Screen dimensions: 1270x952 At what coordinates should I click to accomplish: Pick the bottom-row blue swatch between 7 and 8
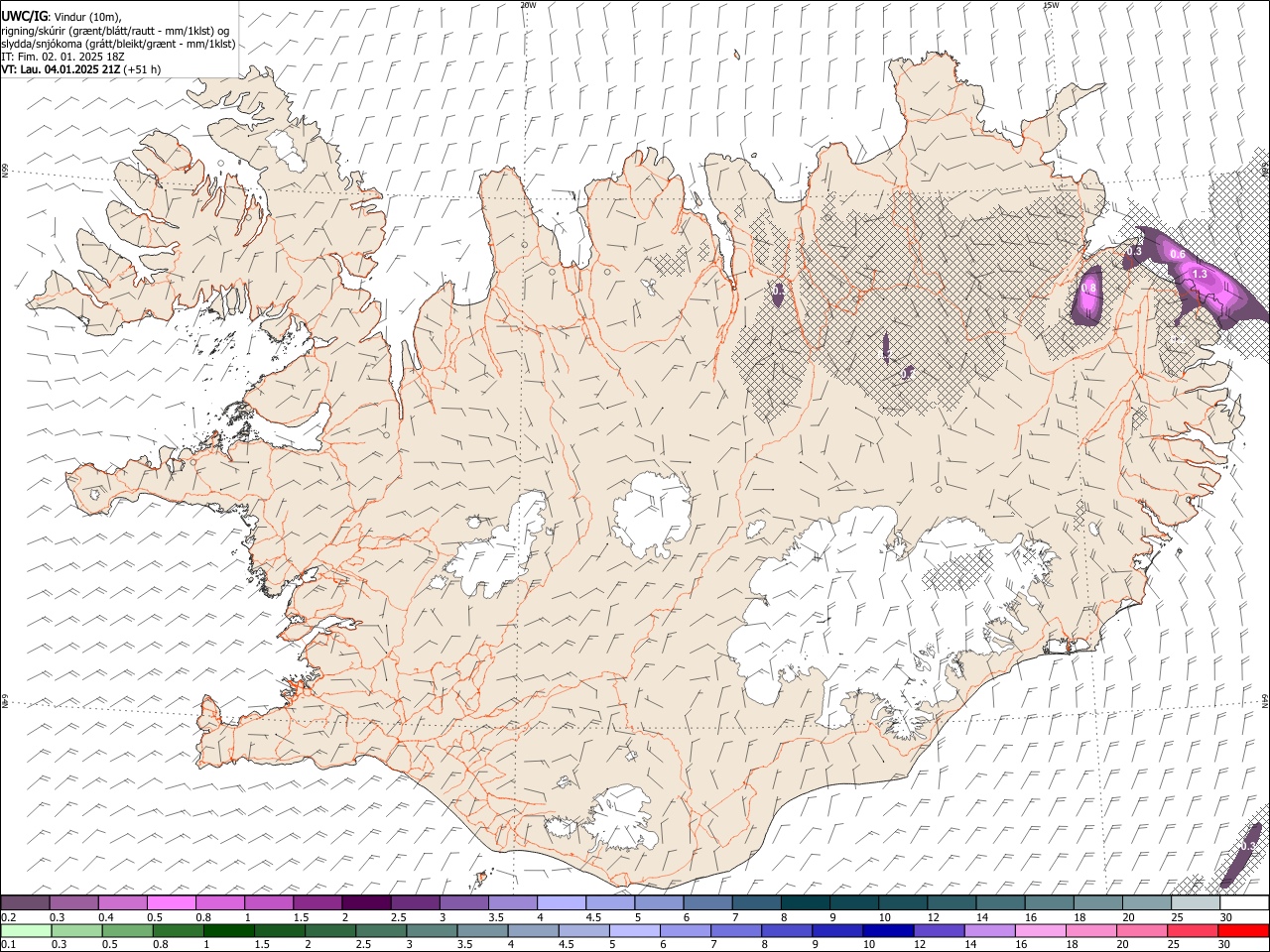(x=735, y=930)
